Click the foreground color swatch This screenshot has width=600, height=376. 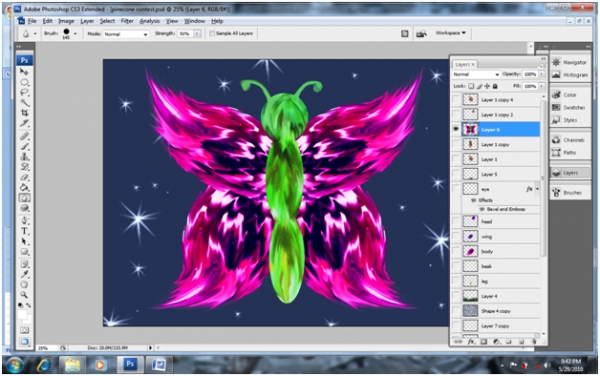point(22,314)
